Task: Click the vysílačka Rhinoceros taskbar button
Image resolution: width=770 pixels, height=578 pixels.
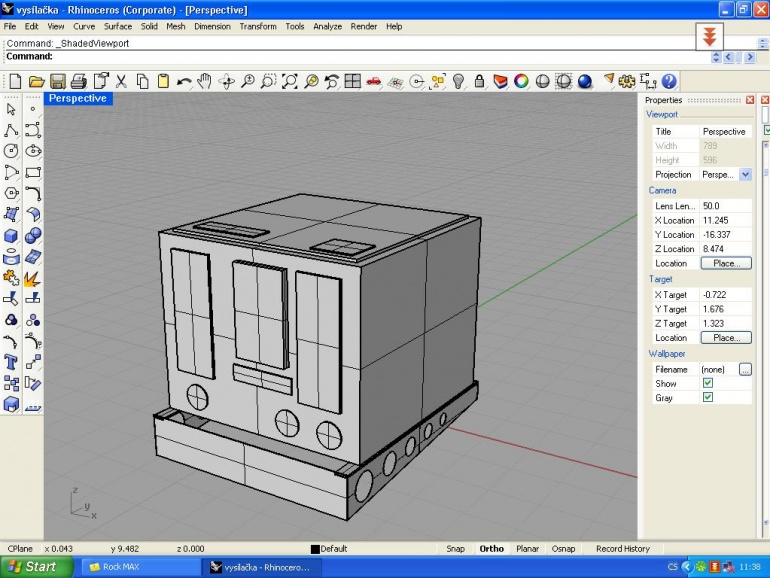Action: [262, 567]
